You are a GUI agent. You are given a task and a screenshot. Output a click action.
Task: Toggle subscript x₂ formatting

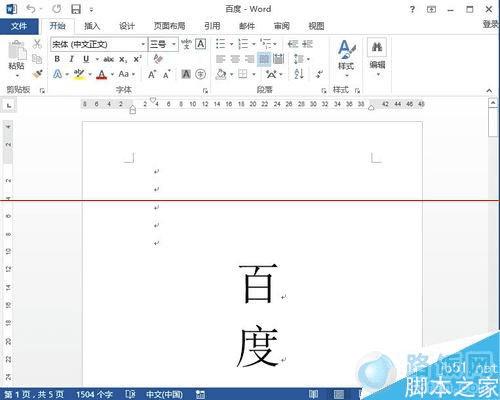123,59
